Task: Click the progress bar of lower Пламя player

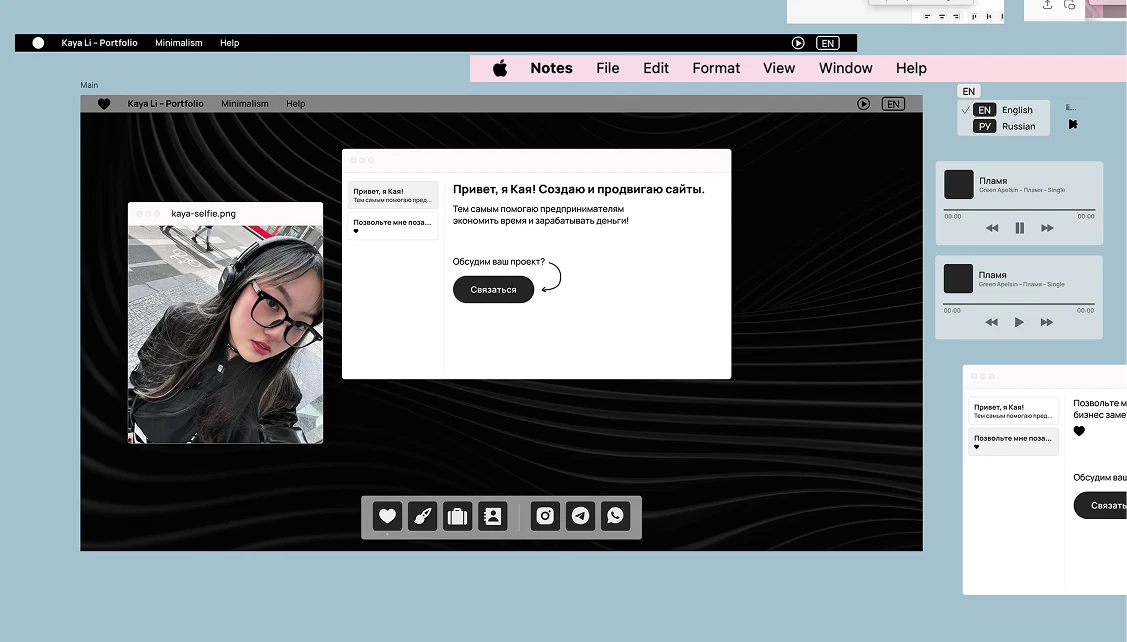Action: point(1019,304)
